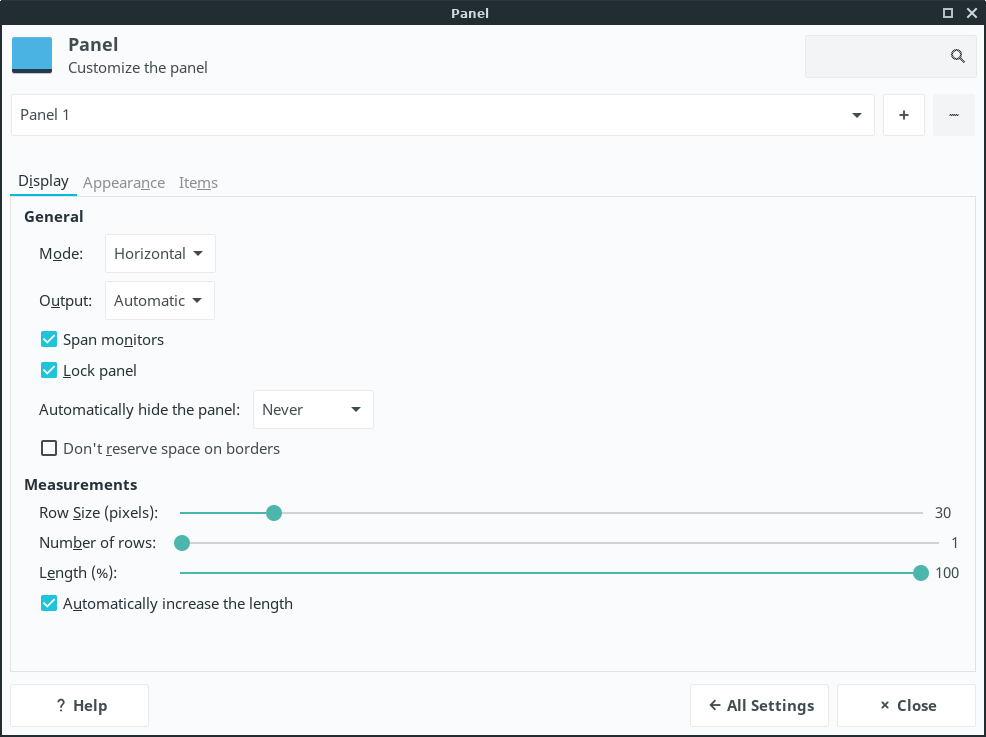Click the Row Size slider handle
Image resolution: width=986 pixels, height=737 pixels.
274,513
